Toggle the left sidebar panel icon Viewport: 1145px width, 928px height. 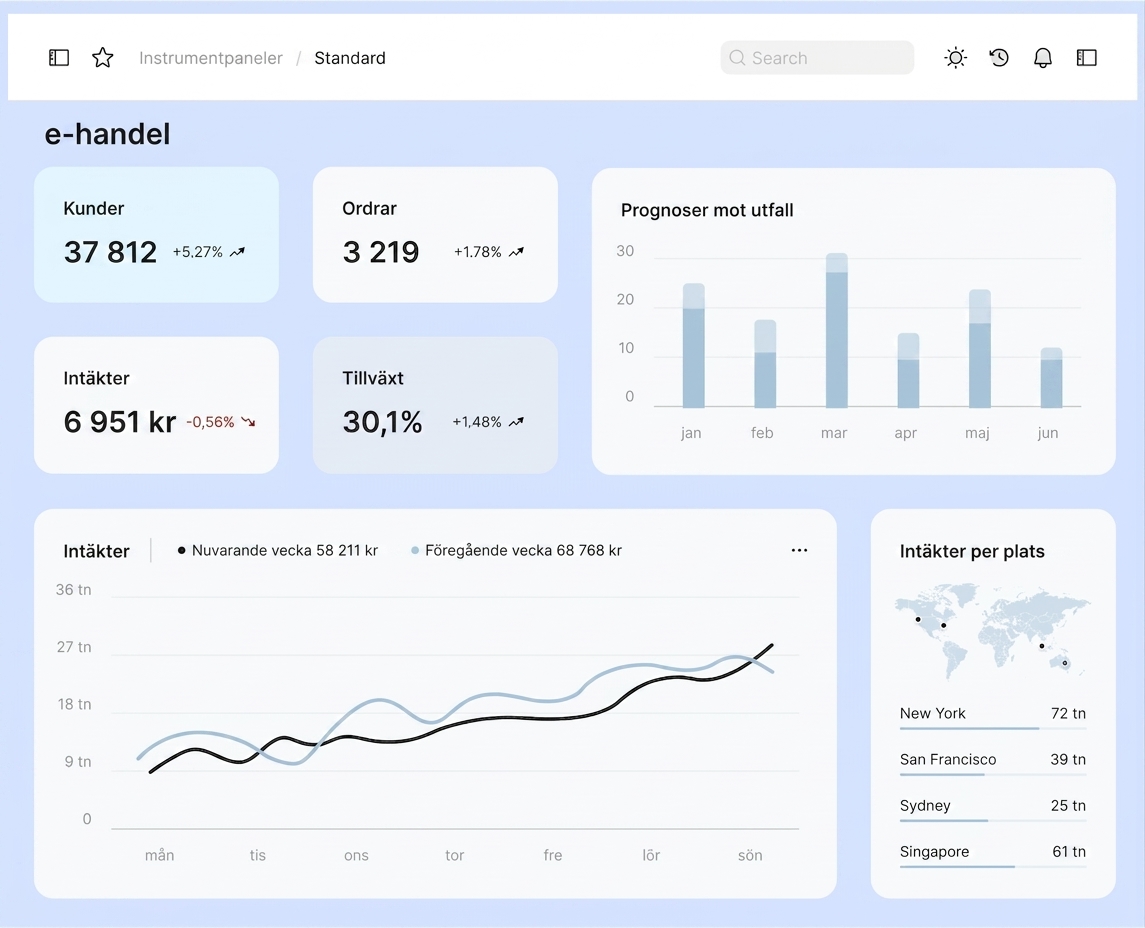tap(58, 58)
